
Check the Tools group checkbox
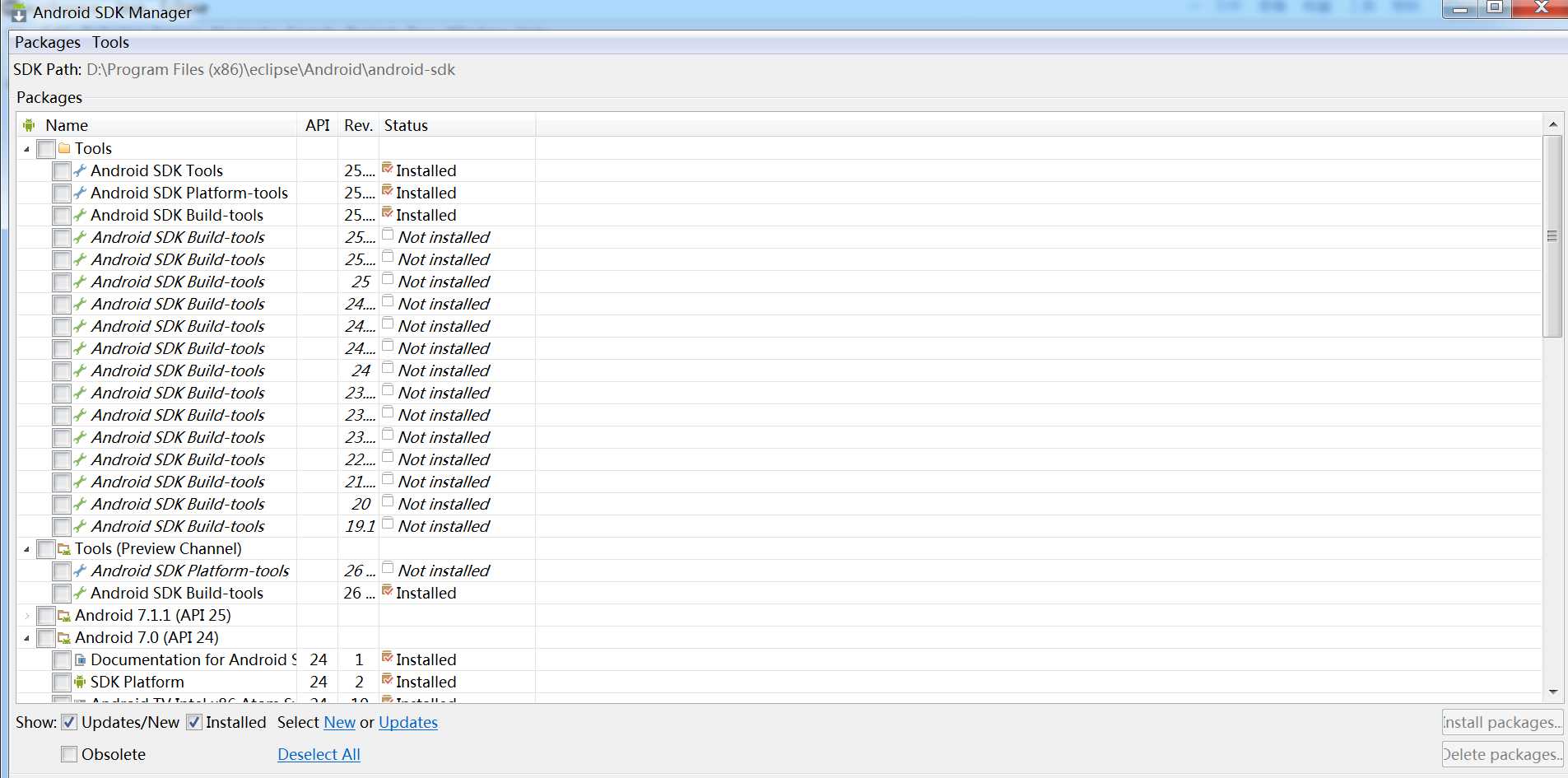click(46, 149)
